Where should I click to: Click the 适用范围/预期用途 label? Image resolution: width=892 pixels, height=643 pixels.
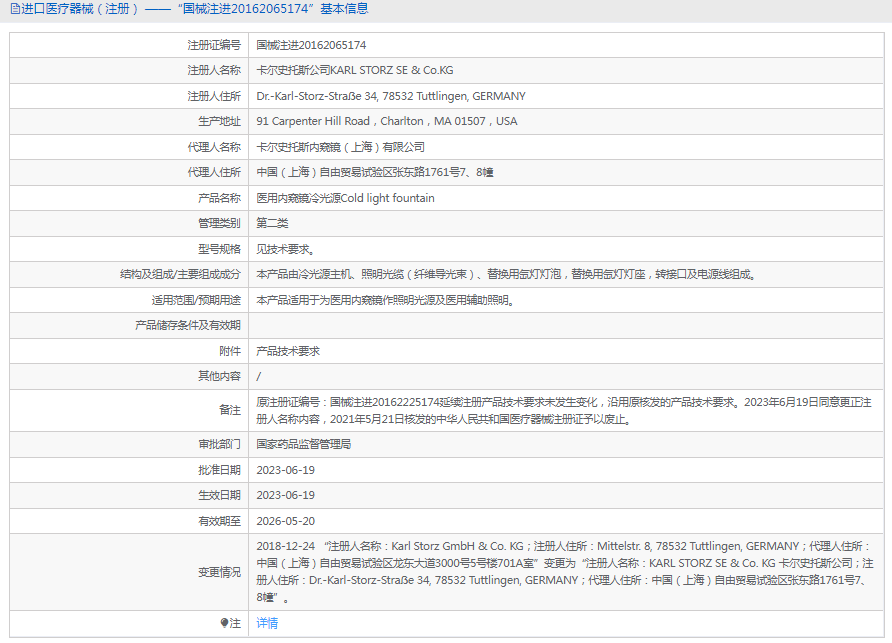click(196, 300)
